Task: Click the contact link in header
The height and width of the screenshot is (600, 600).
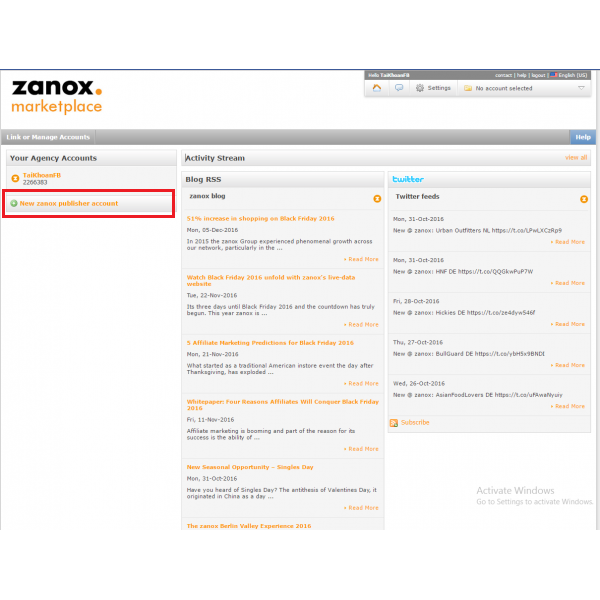Action: (503, 75)
